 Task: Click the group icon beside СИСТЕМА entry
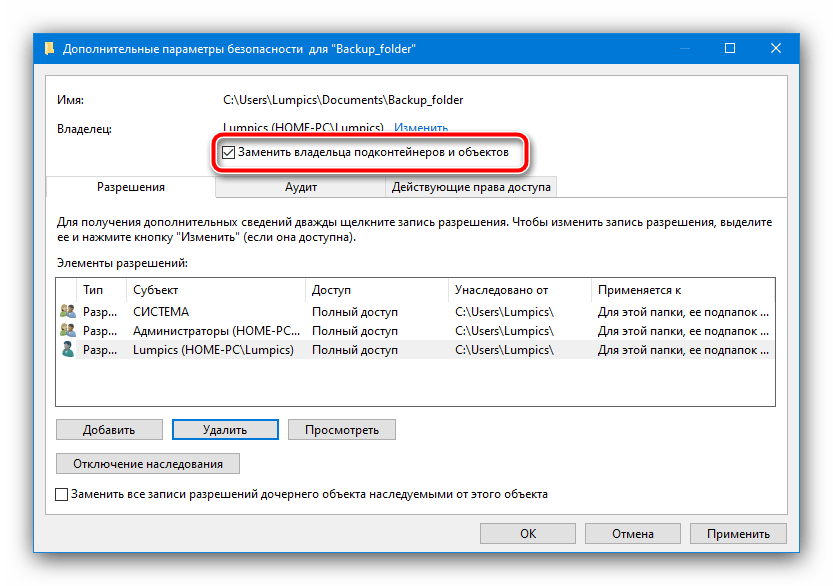click(x=68, y=312)
